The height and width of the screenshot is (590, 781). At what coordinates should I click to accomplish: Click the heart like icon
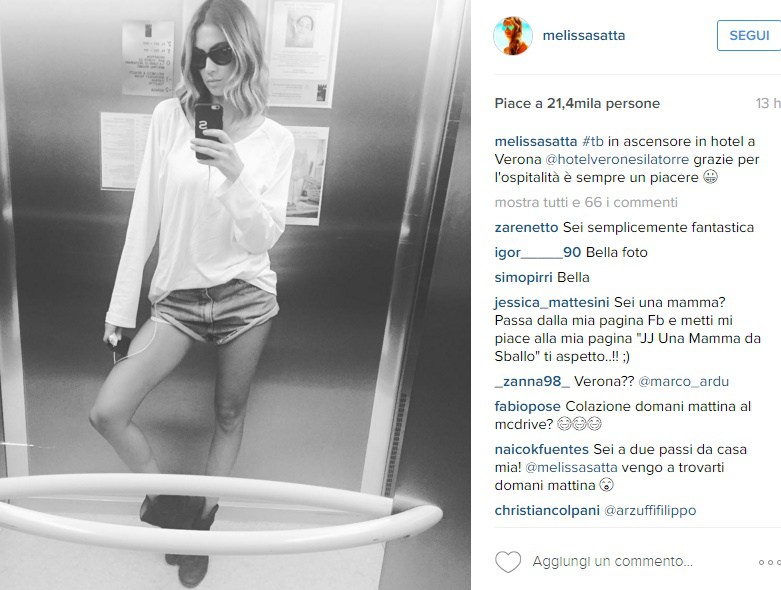click(508, 562)
